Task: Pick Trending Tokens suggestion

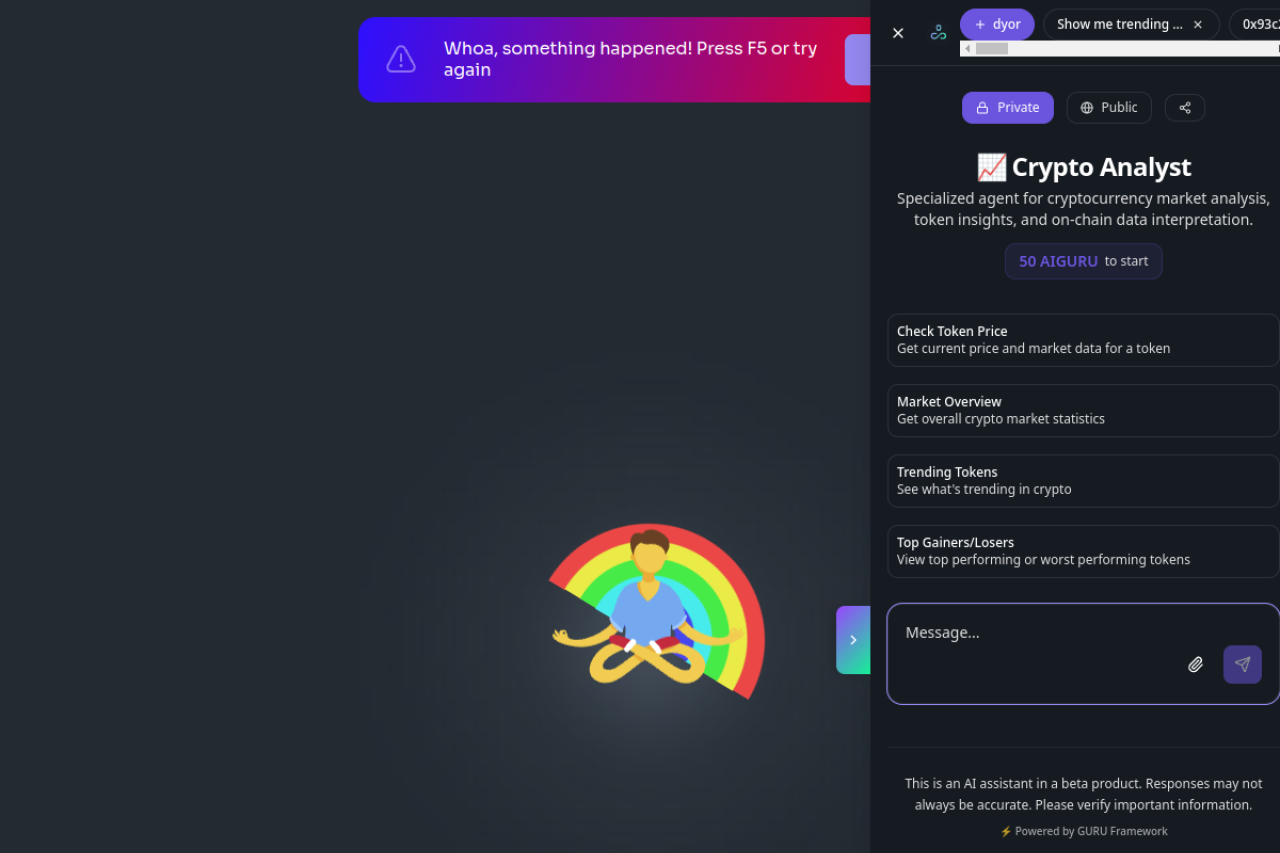Action: point(1083,481)
